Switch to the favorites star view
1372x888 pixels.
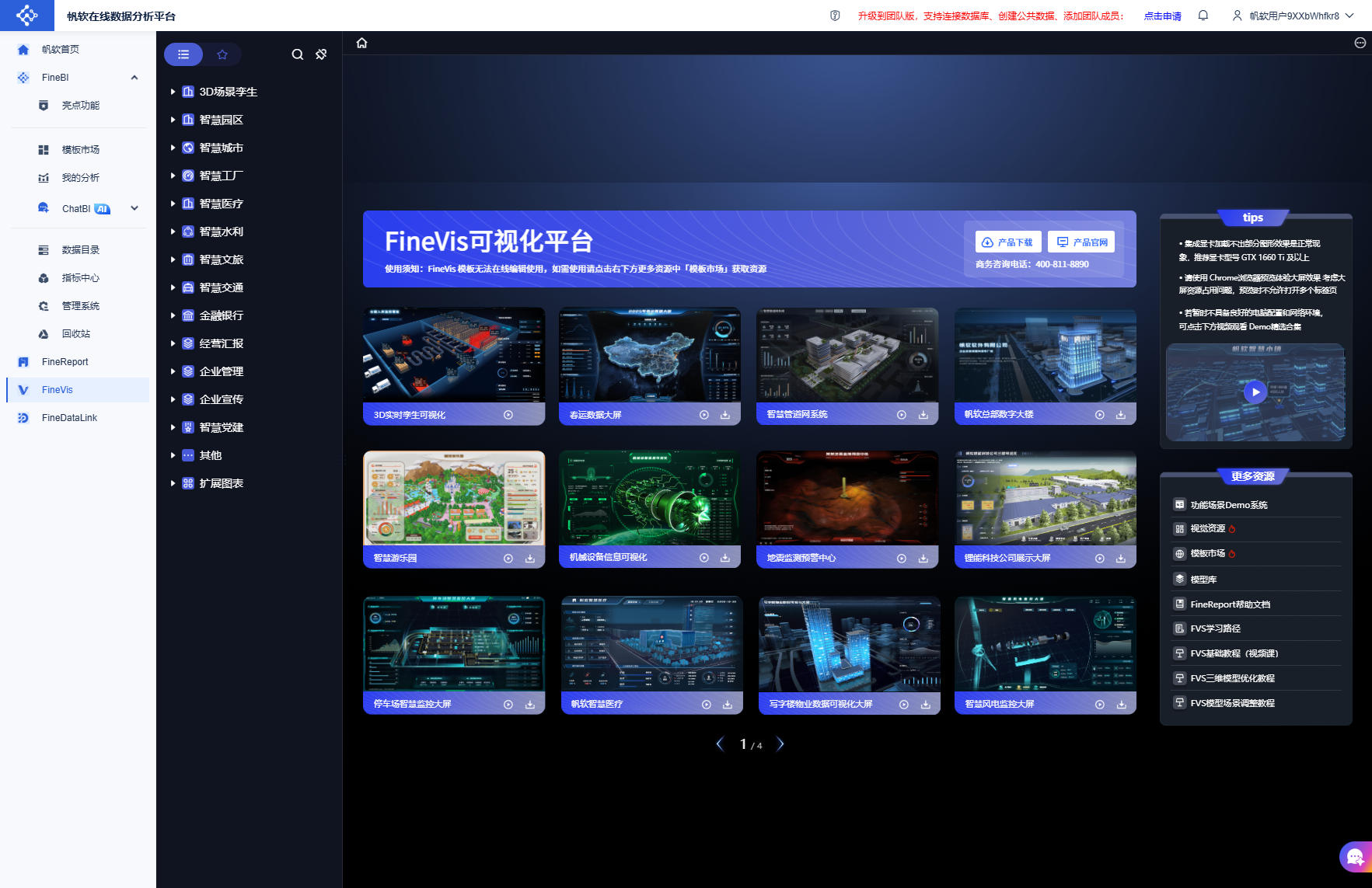pos(222,54)
